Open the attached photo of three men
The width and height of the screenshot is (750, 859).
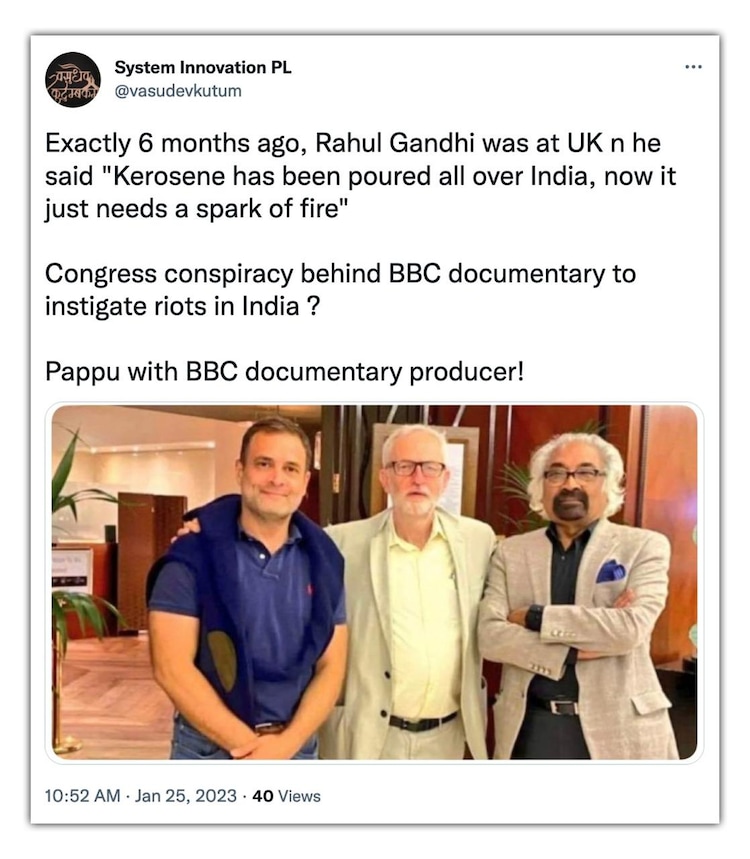[x=375, y=582]
